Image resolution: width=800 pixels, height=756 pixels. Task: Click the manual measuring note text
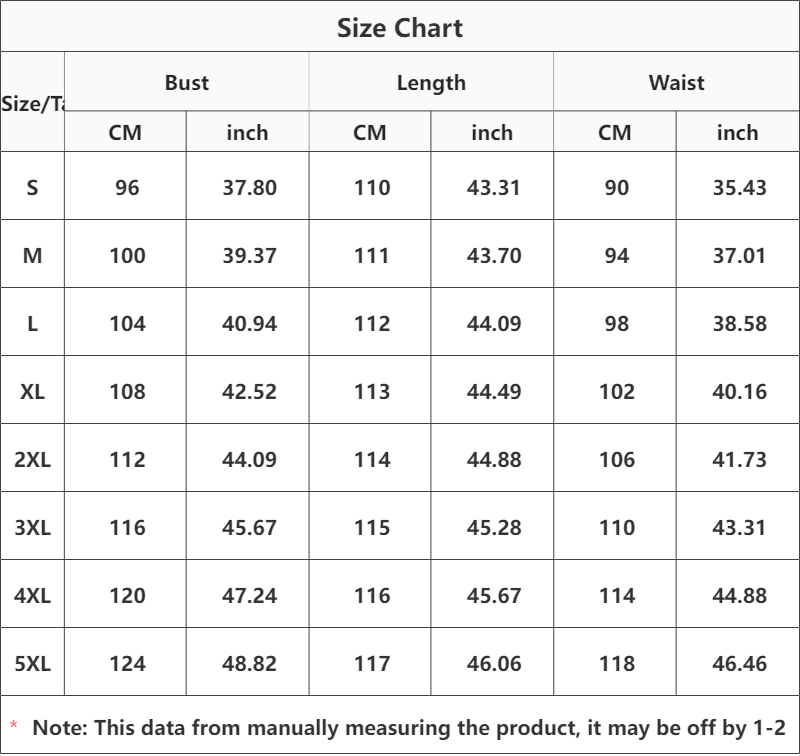coord(409,728)
